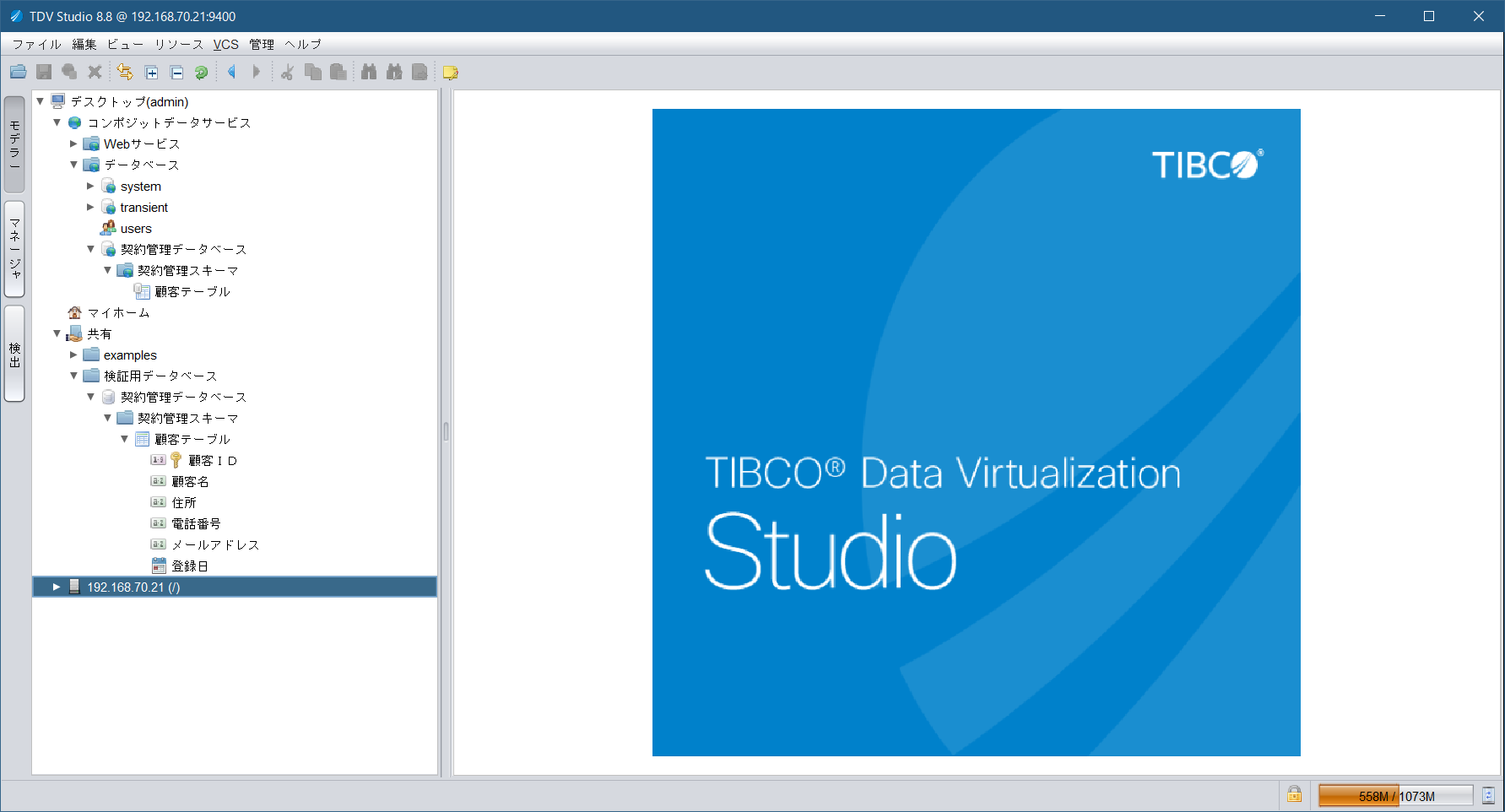The width and height of the screenshot is (1505, 812).
Task: Click the Save floppy disk toolbar icon
Action: [x=44, y=73]
